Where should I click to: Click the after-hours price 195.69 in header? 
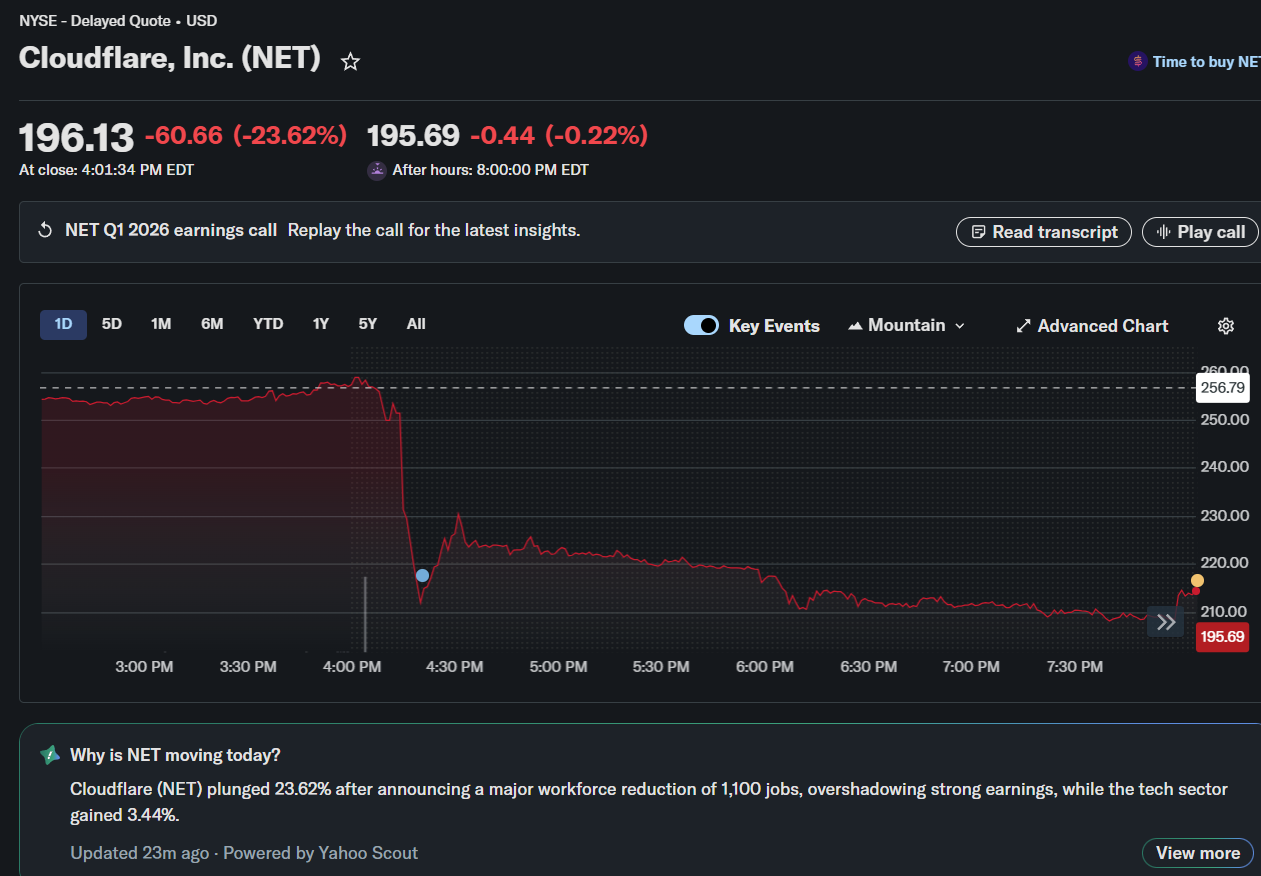tap(413, 135)
